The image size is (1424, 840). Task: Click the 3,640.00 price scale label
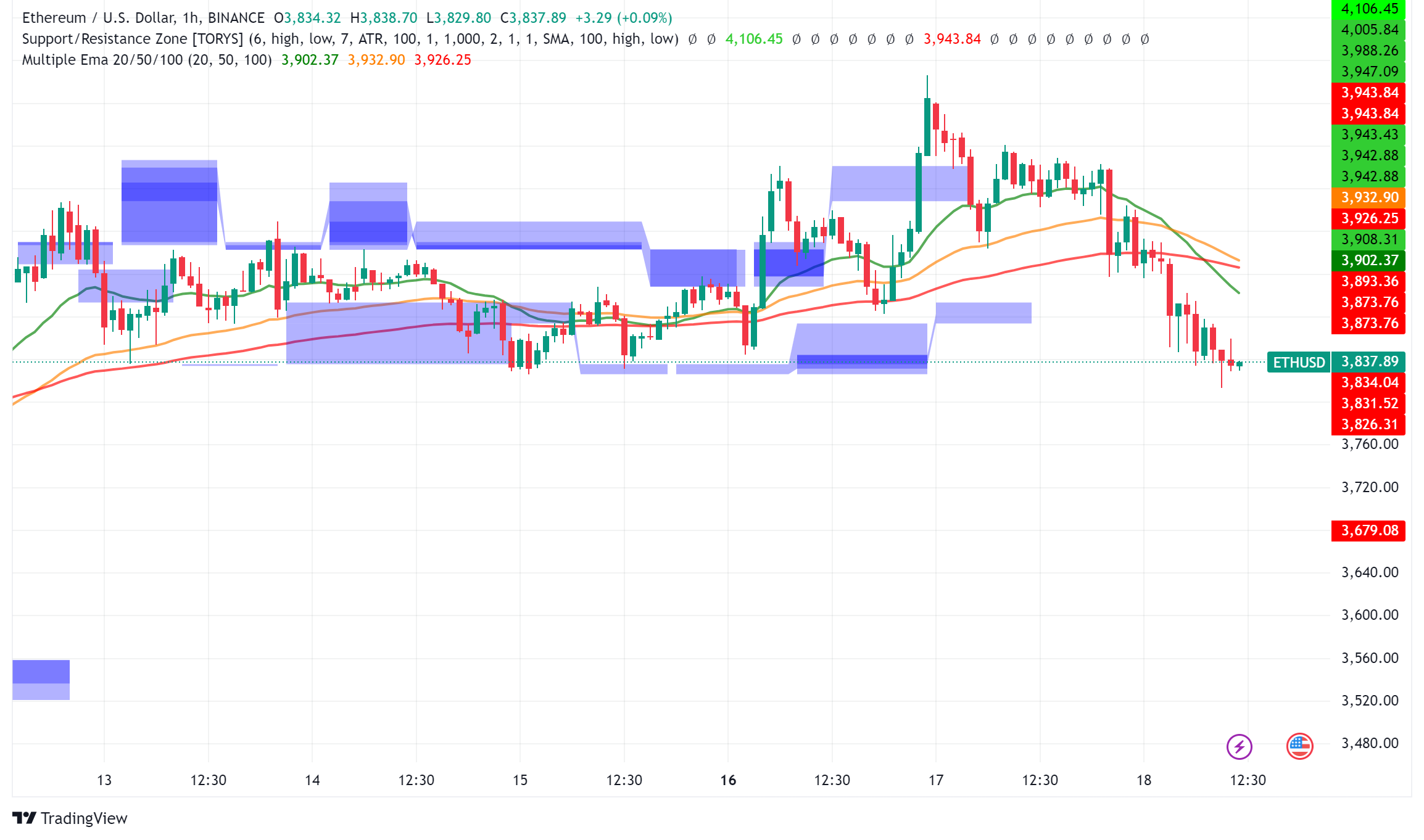point(1370,572)
